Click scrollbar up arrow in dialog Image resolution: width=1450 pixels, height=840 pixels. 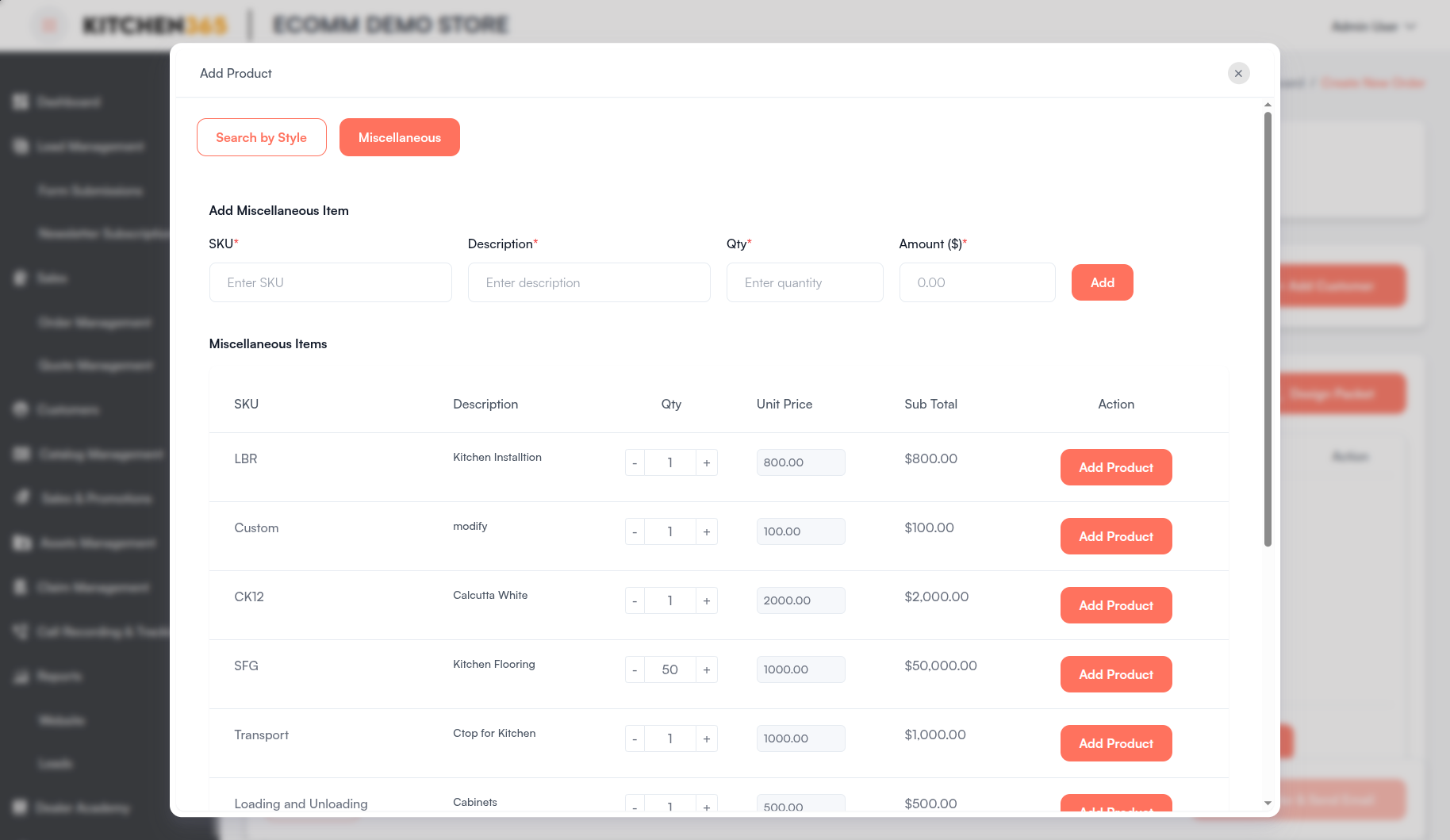coord(1268,105)
